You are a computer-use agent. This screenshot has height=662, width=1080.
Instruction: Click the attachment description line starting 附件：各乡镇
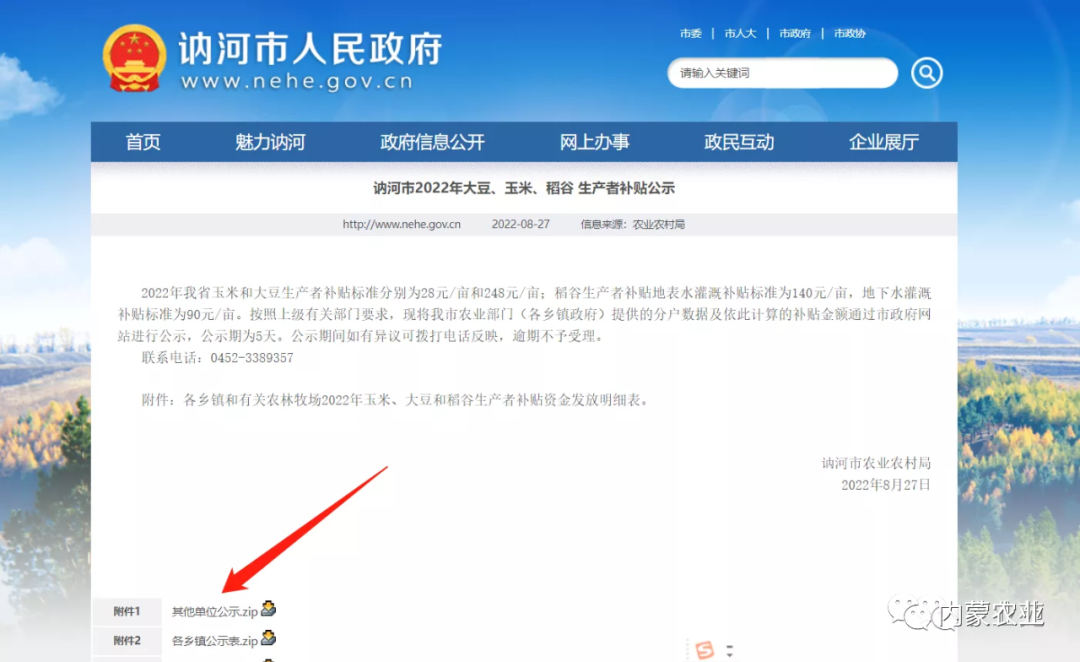point(395,400)
